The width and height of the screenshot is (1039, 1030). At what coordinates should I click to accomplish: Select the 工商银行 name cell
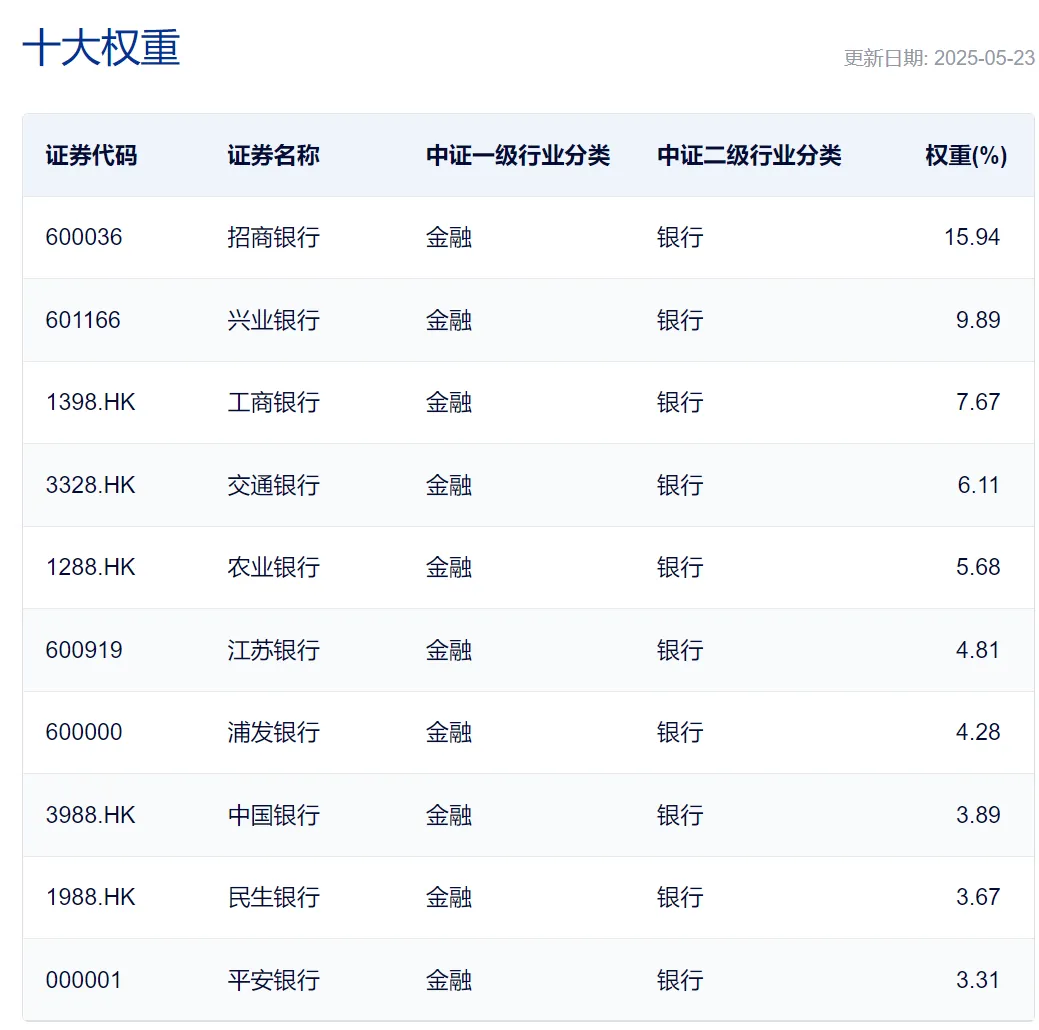click(x=274, y=402)
